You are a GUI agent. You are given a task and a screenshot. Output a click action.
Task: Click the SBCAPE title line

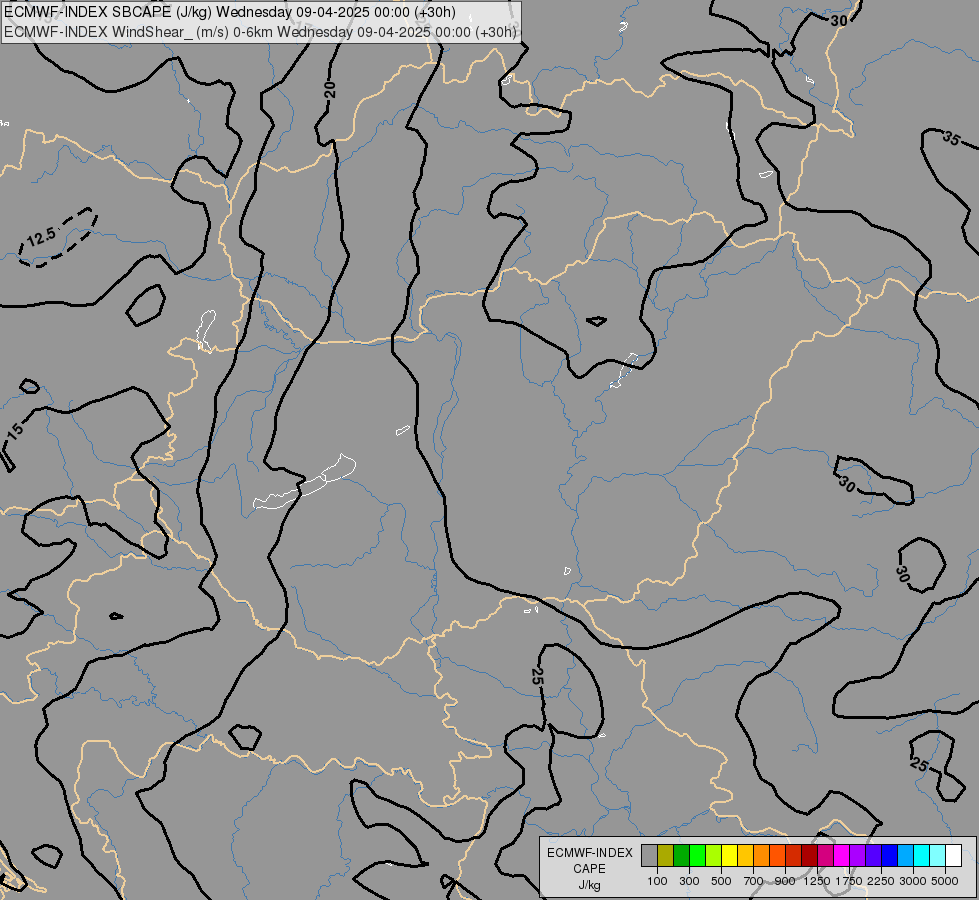point(230,12)
